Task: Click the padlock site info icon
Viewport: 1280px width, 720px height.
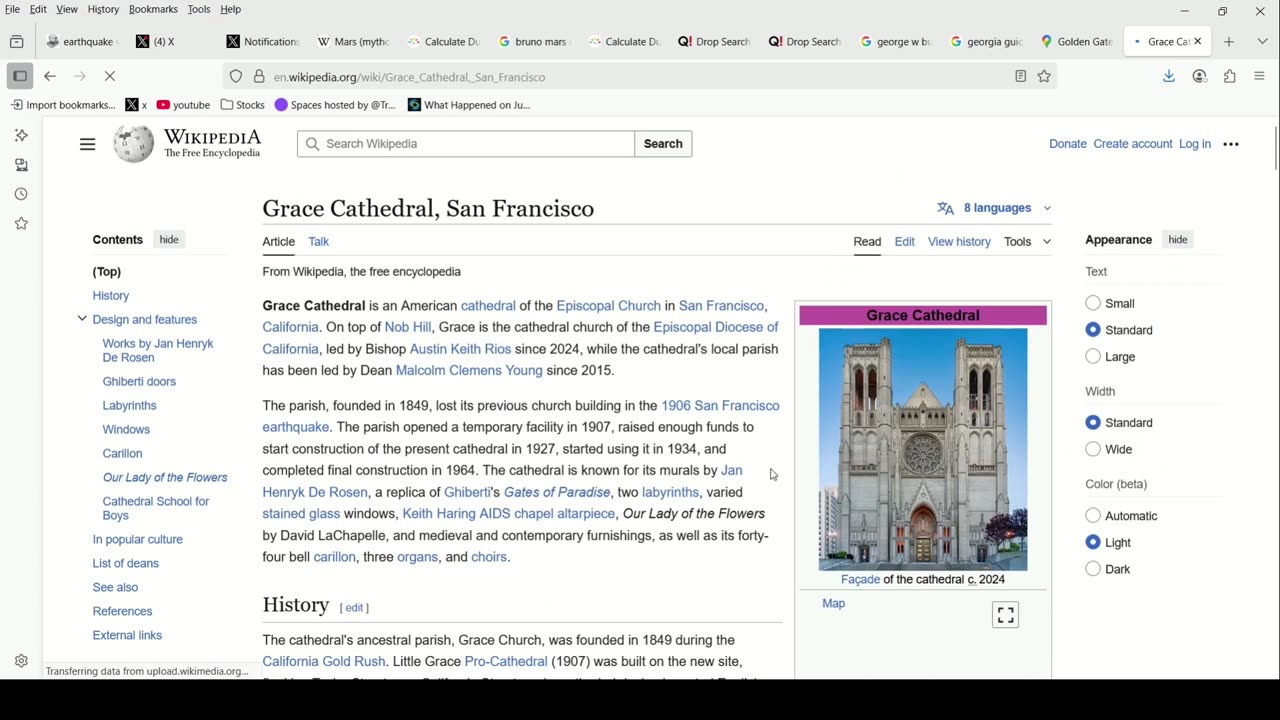Action: (x=258, y=76)
